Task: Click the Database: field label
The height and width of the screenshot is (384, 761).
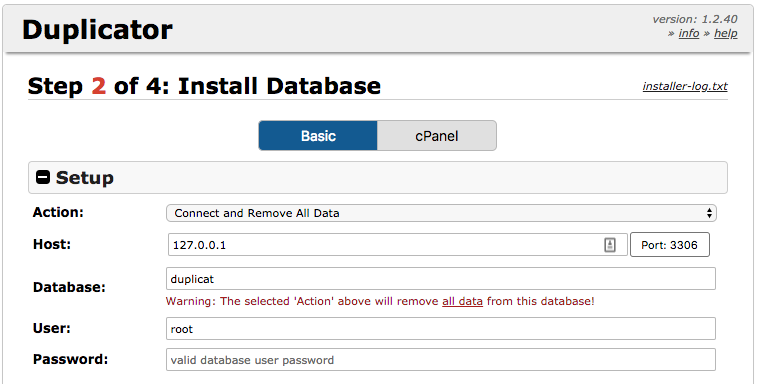Action: pos(69,287)
